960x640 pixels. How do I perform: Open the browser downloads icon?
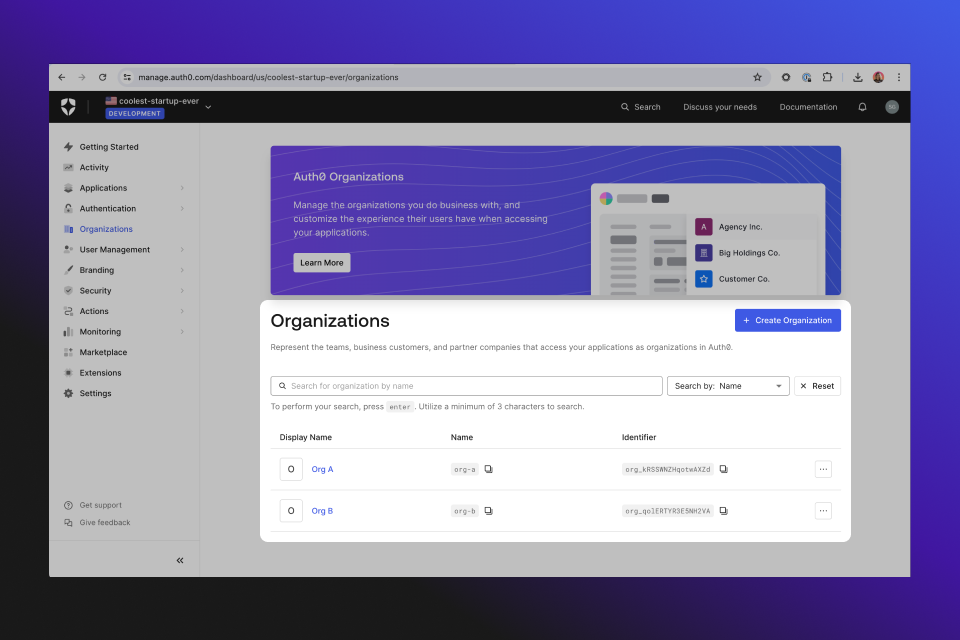pyautogui.click(x=858, y=77)
